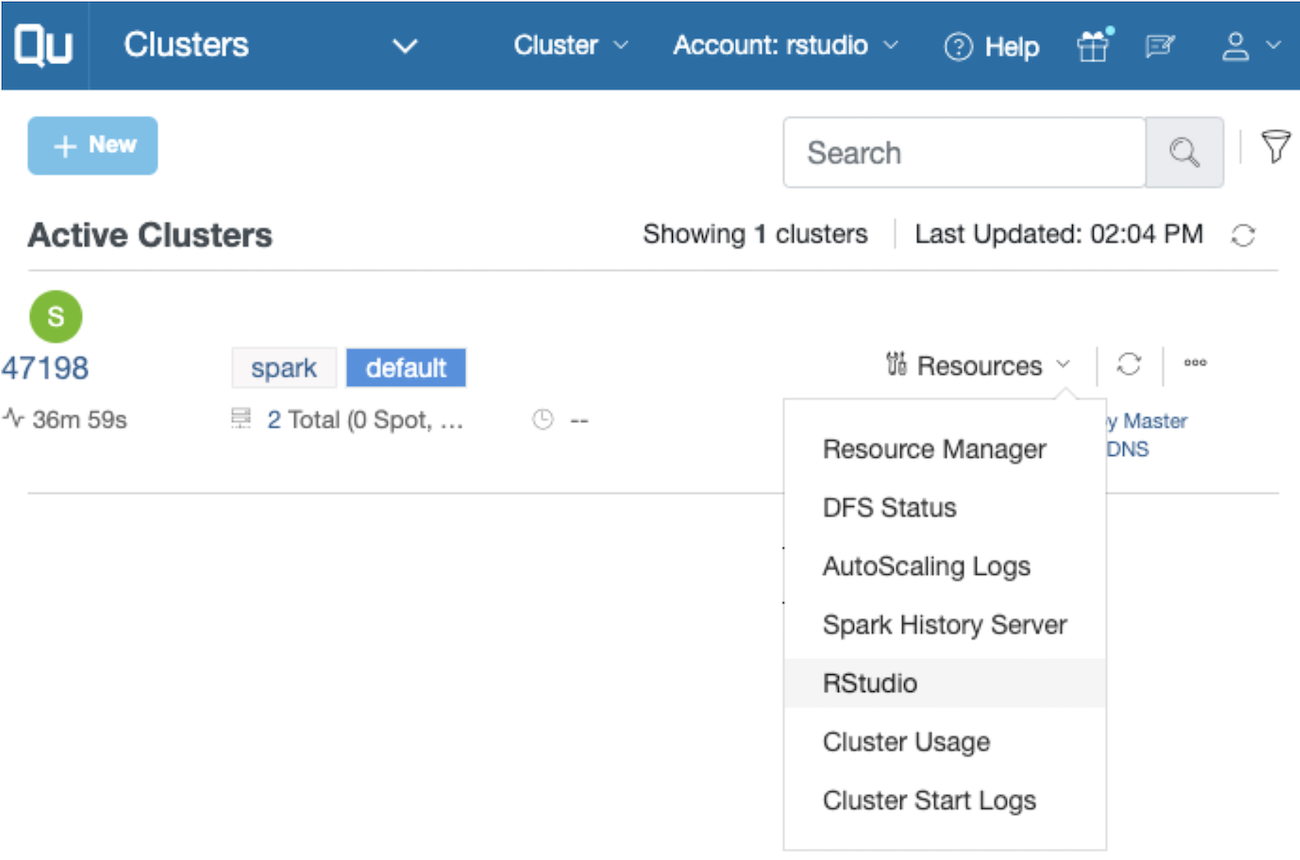Click the search magnifier icon

1184,153
